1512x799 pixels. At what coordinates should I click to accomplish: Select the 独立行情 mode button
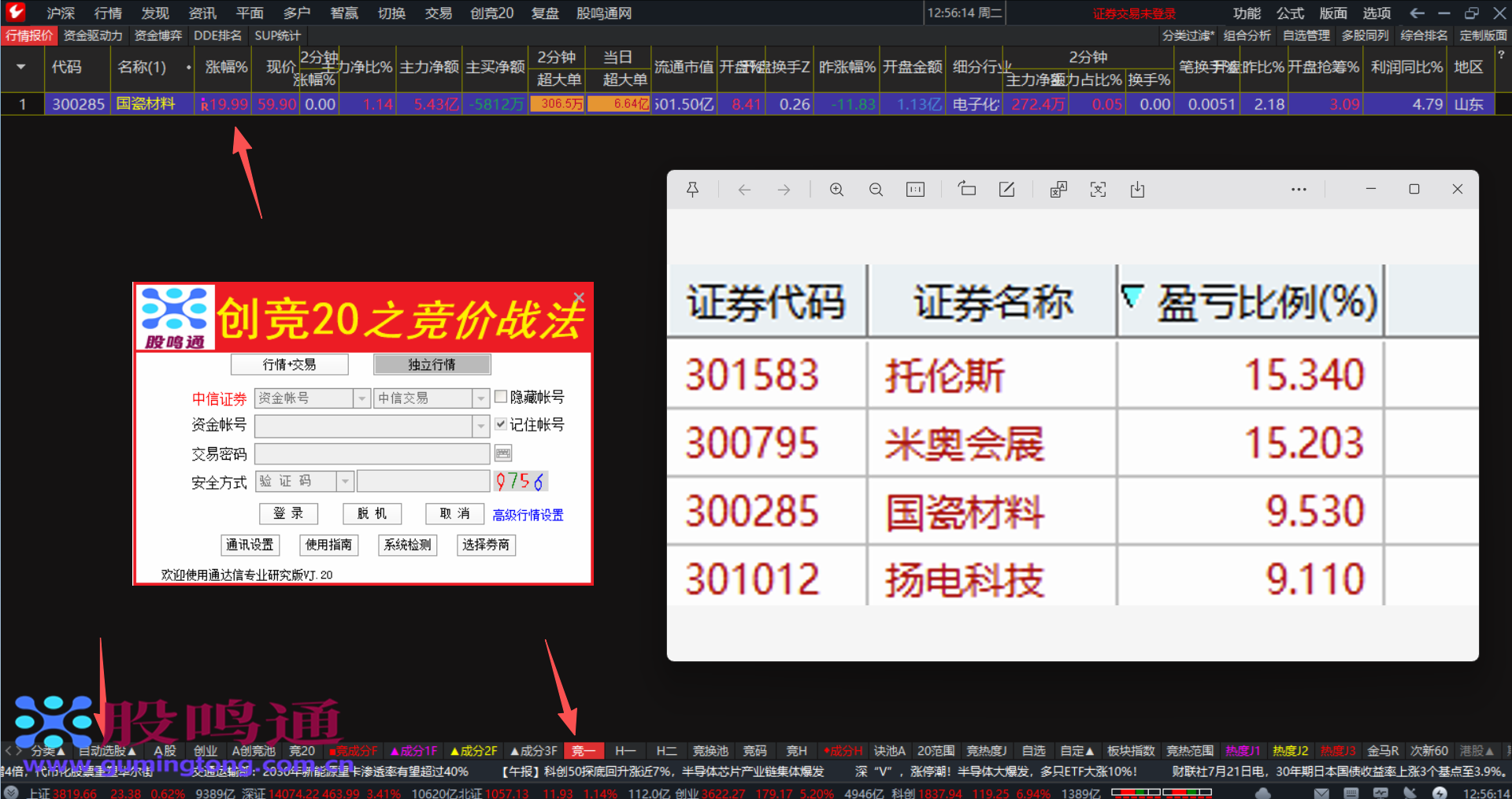click(x=432, y=364)
